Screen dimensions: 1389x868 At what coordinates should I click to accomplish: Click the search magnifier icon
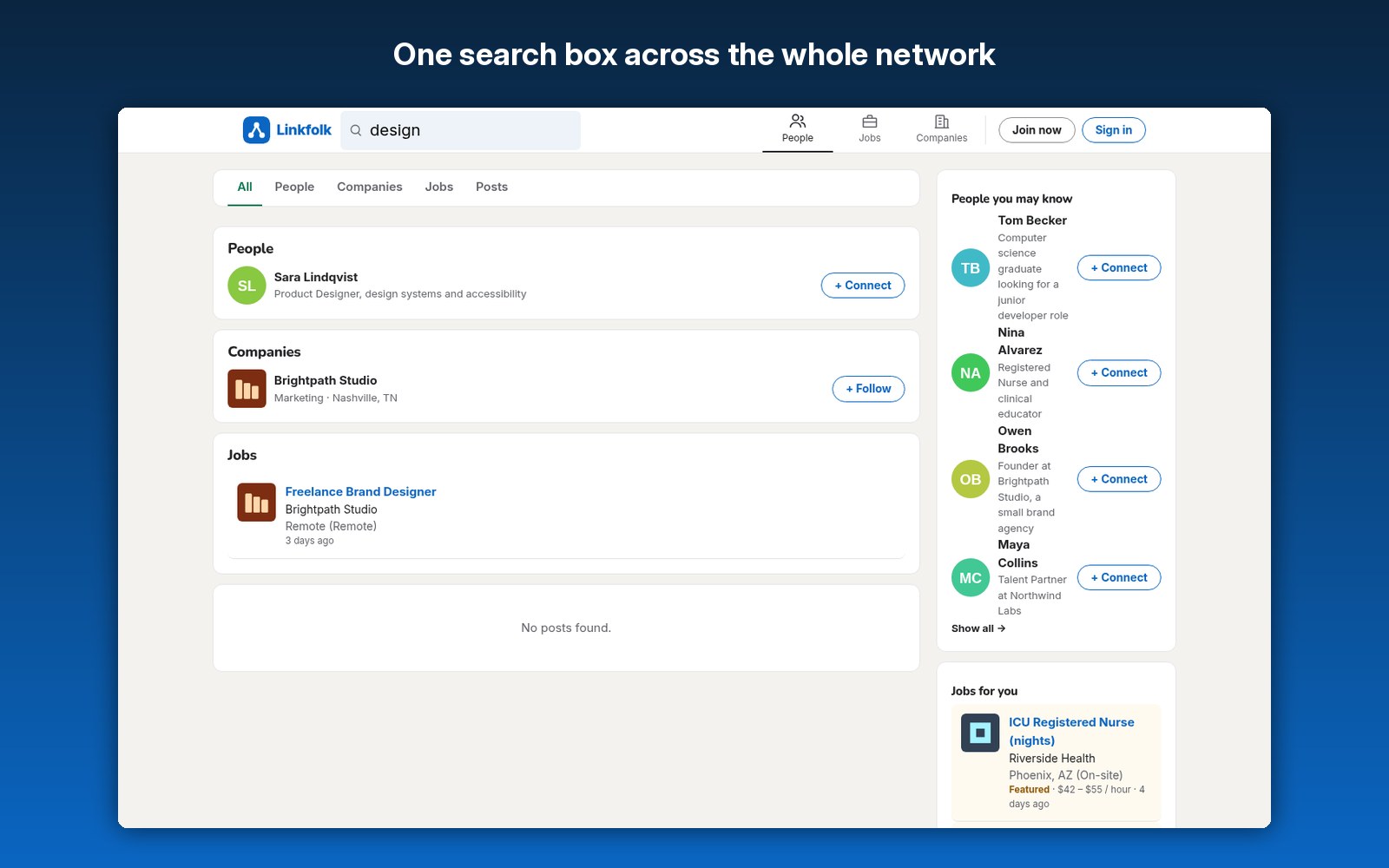click(x=356, y=130)
